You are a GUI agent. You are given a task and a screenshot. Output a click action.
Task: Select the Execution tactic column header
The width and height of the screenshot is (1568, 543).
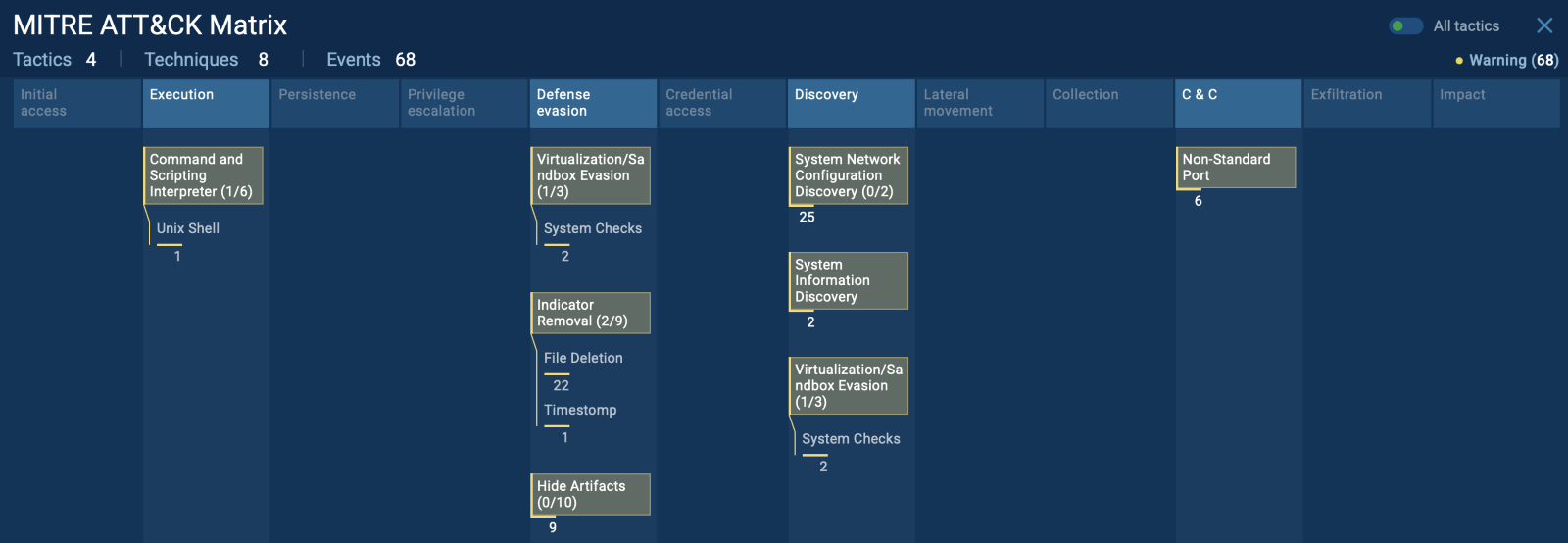pos(206,103)
